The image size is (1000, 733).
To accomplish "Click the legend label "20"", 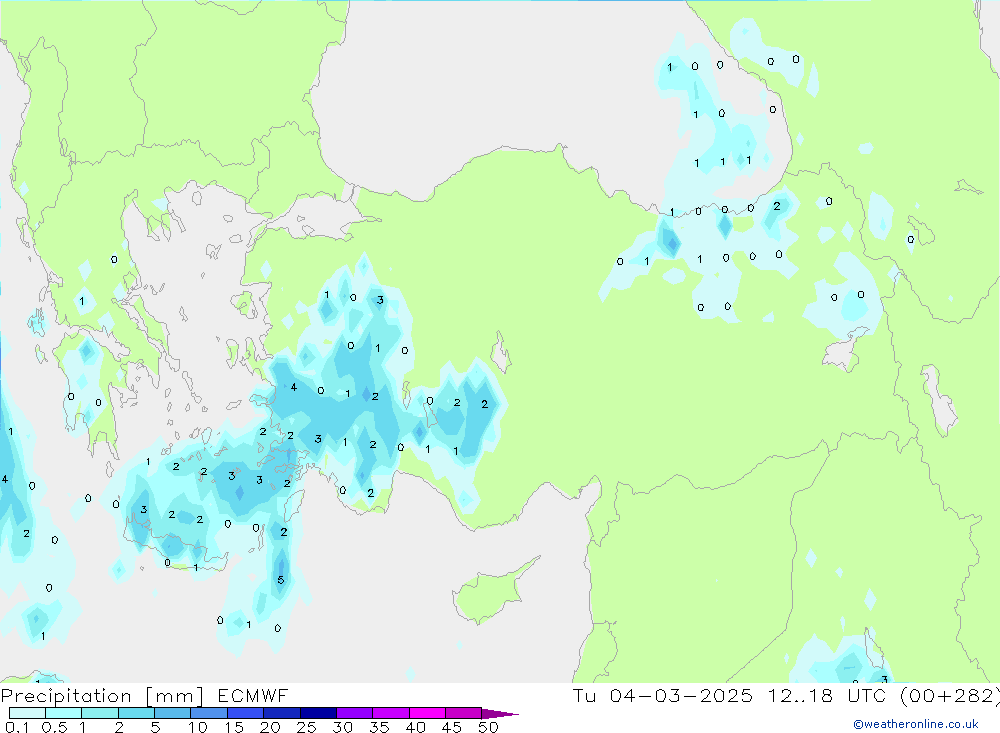I will pos(270,727).
